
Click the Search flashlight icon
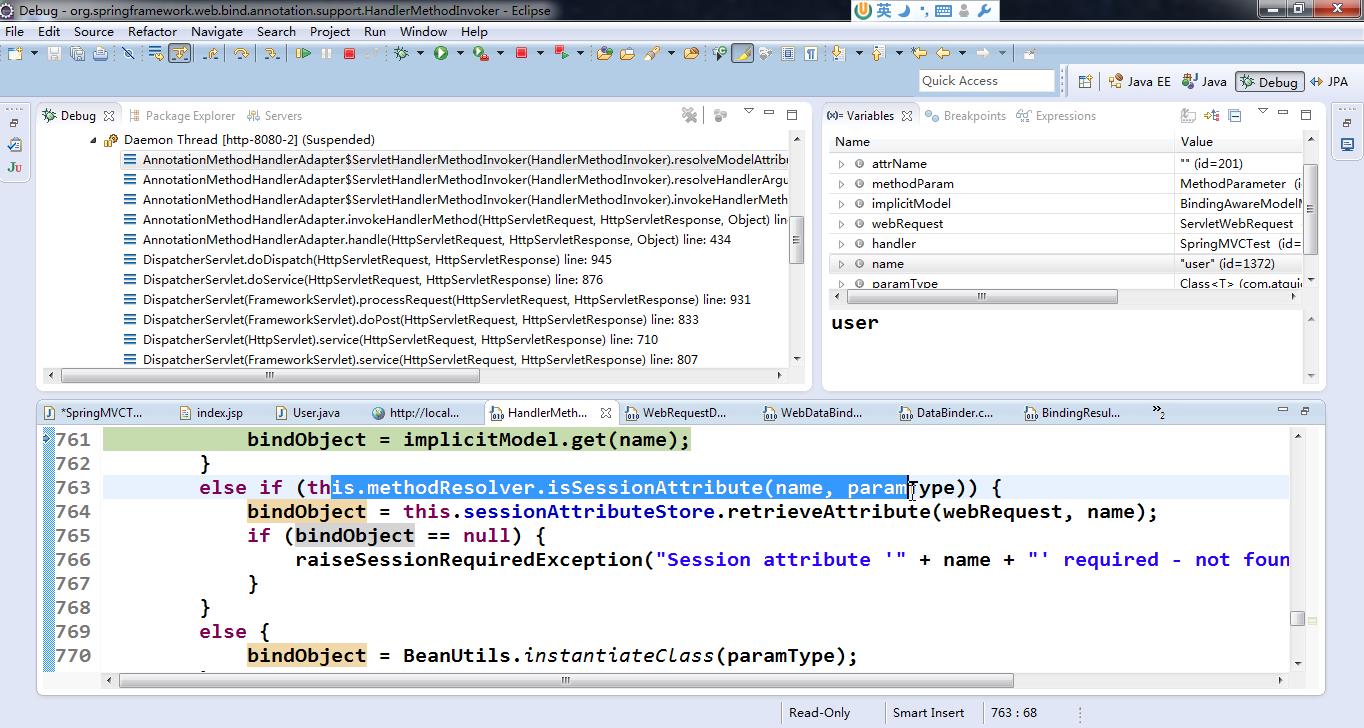click(x=651, y=53)
